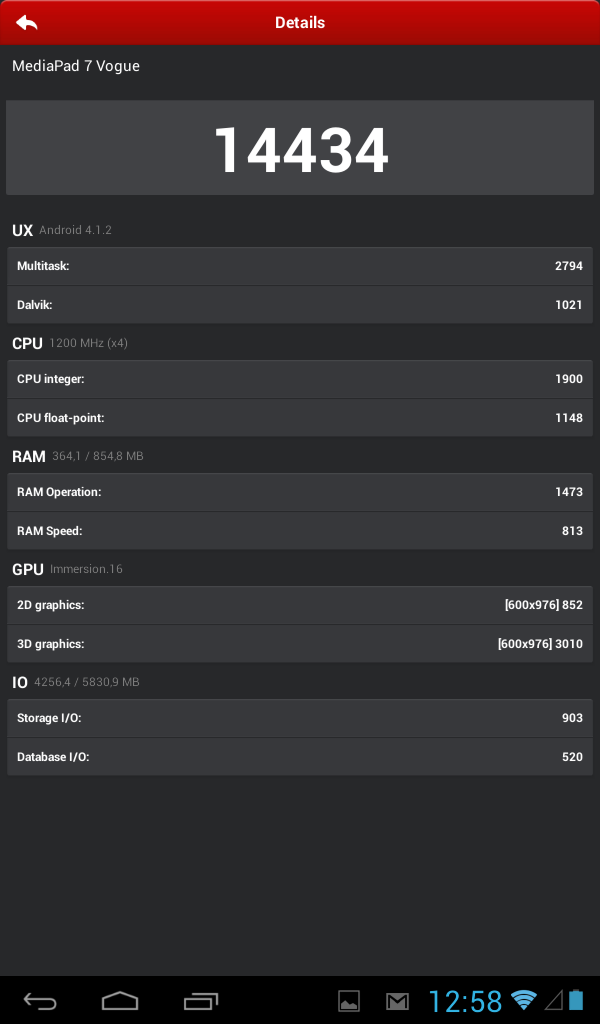This screenshot has width=600, height=1024.
Task: Select the CPU float-point row
Action: 300,418
